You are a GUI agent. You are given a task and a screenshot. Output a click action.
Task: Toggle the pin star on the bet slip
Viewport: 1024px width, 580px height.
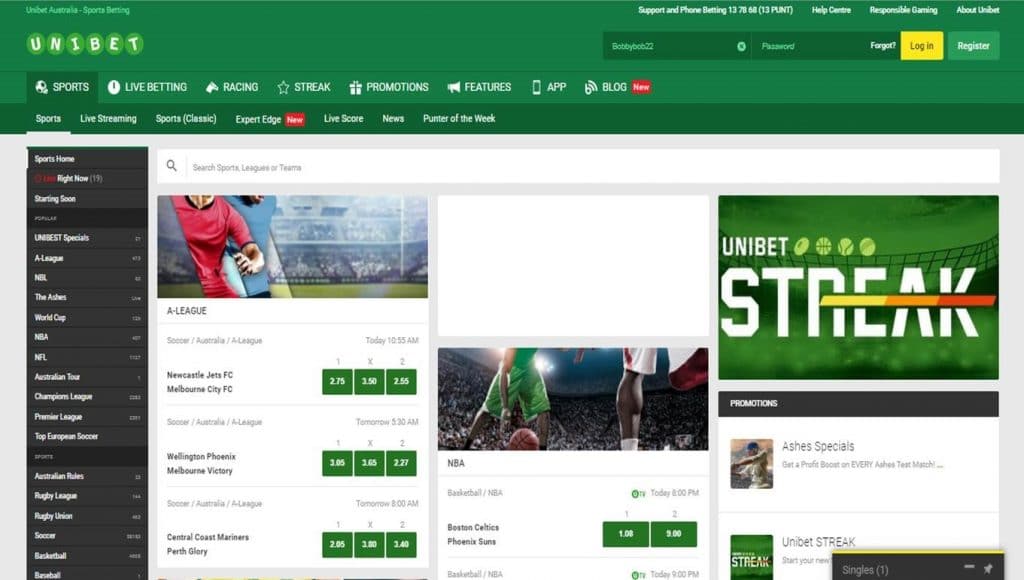point(987,568)
